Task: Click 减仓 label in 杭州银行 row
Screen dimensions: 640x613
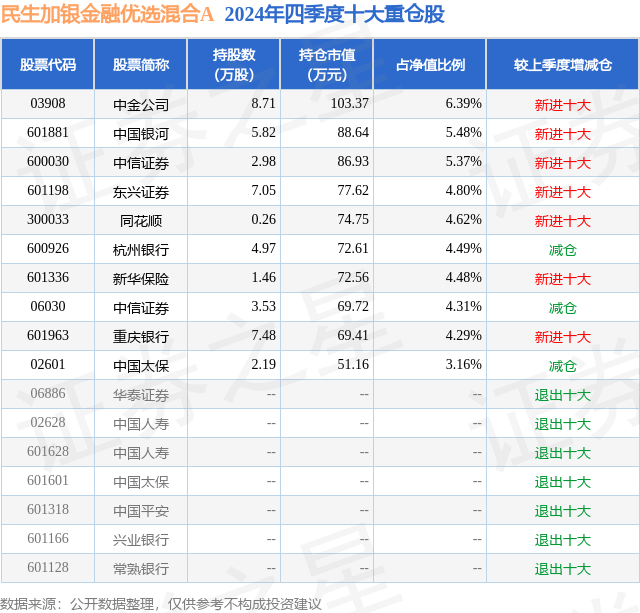Action: [562, 249]
